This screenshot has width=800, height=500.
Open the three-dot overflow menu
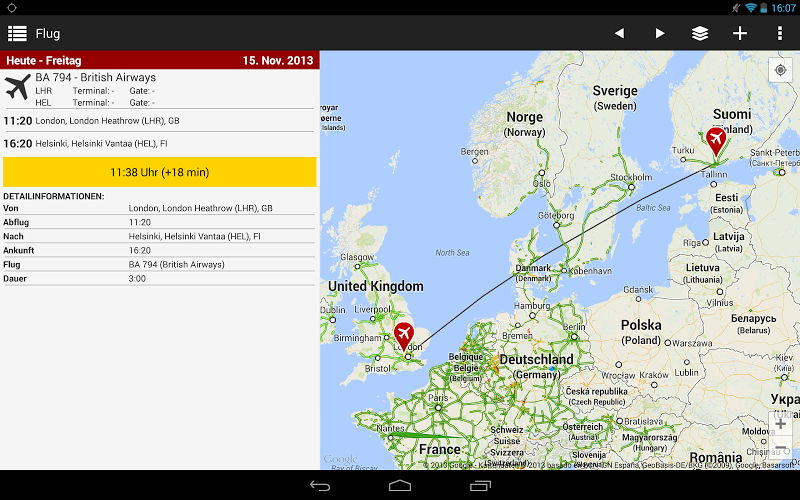[780, 34]
